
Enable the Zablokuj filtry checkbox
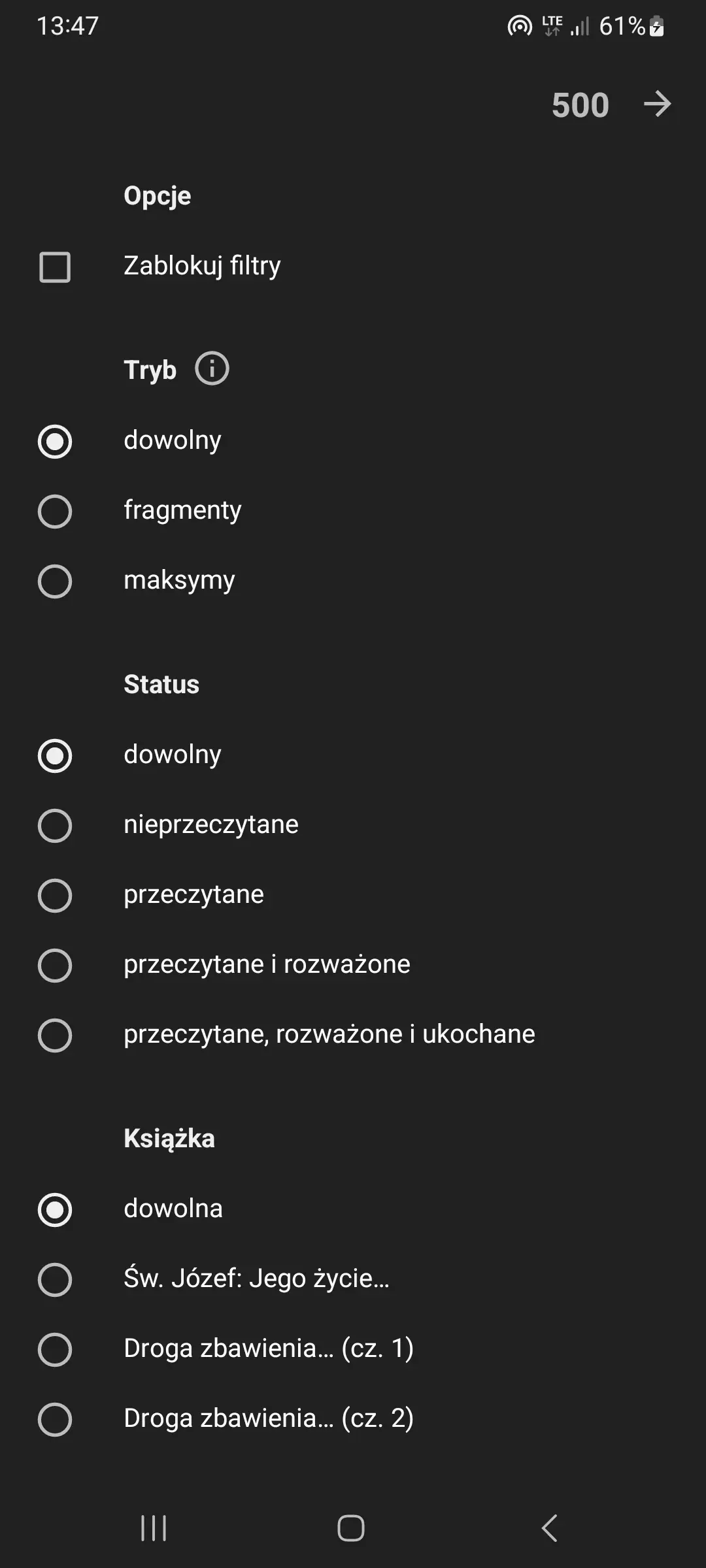(54, 267)
